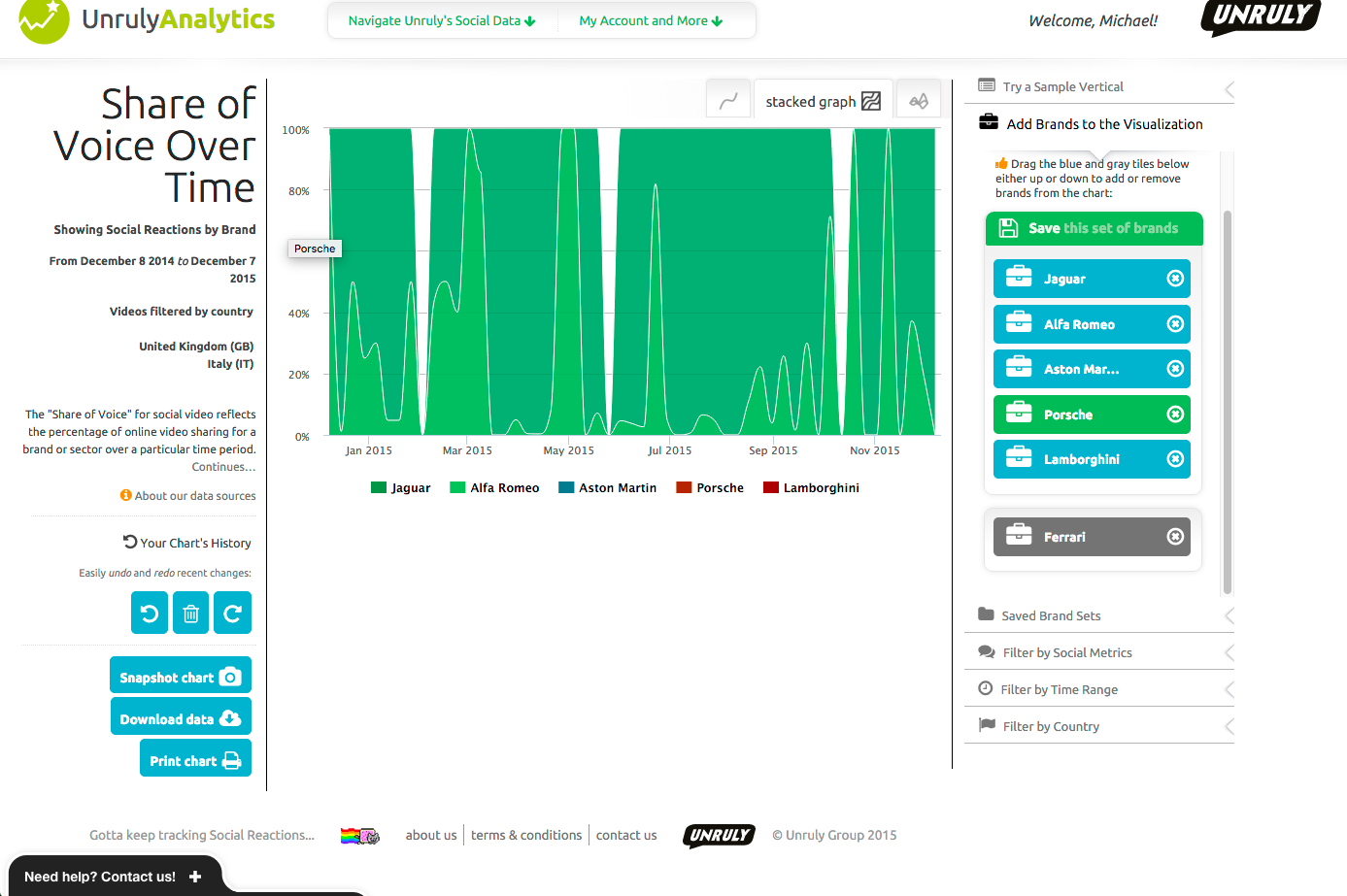1347x896 pixels.
Task: Clear chart history with trash icon
Action: tap(191, 613)
